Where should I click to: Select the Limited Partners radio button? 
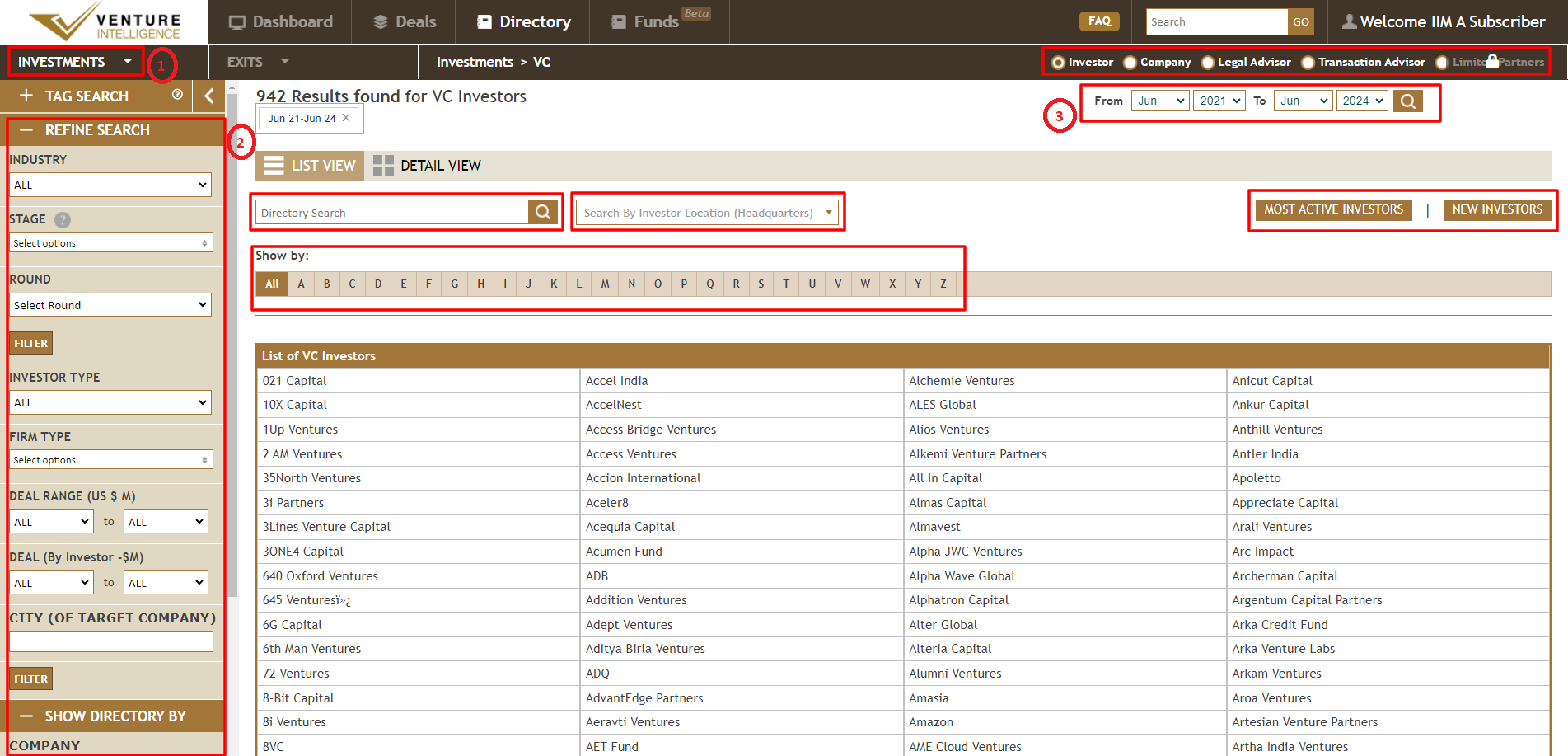[x=1442, y=63]
